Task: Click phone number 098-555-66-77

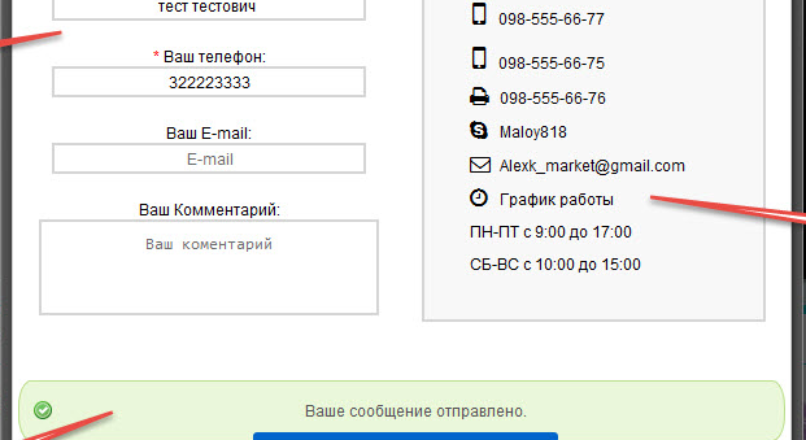Action: coord(551,20)
